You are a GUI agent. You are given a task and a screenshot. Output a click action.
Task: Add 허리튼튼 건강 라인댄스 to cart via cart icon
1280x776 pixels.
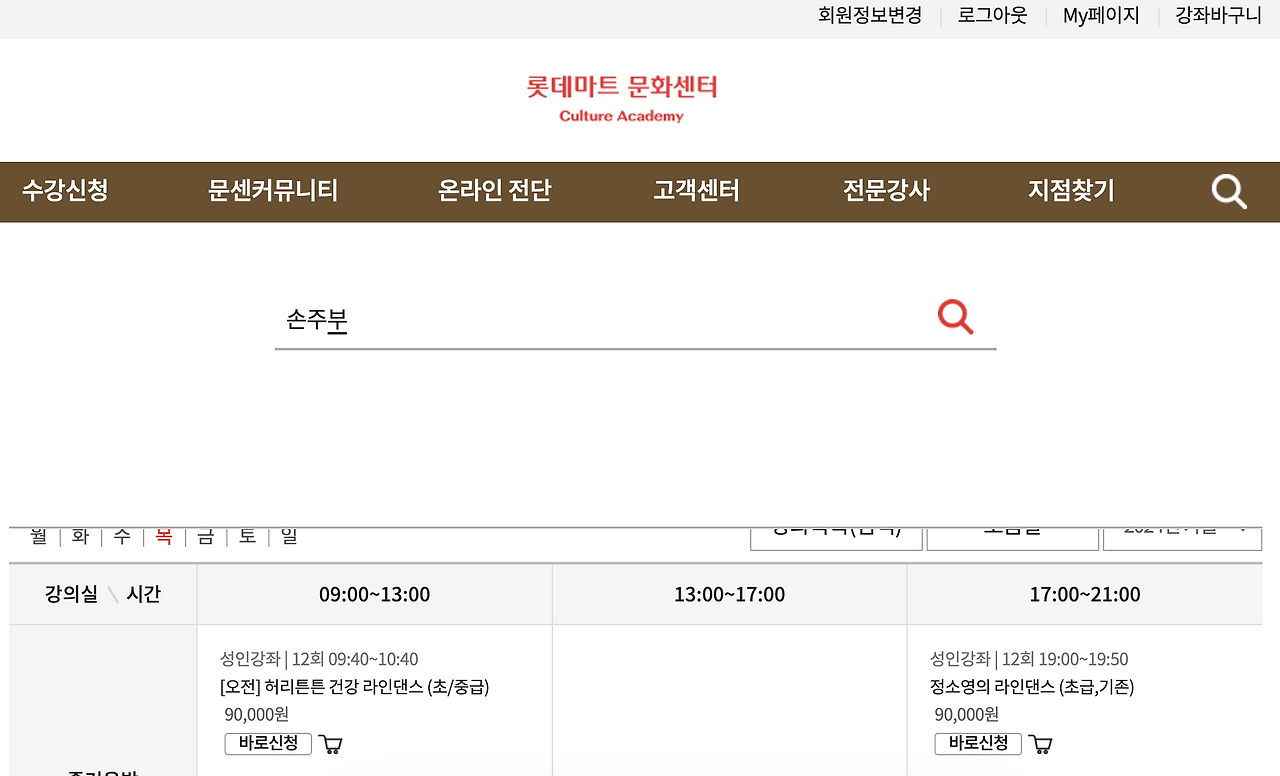(x=331, y=744)
